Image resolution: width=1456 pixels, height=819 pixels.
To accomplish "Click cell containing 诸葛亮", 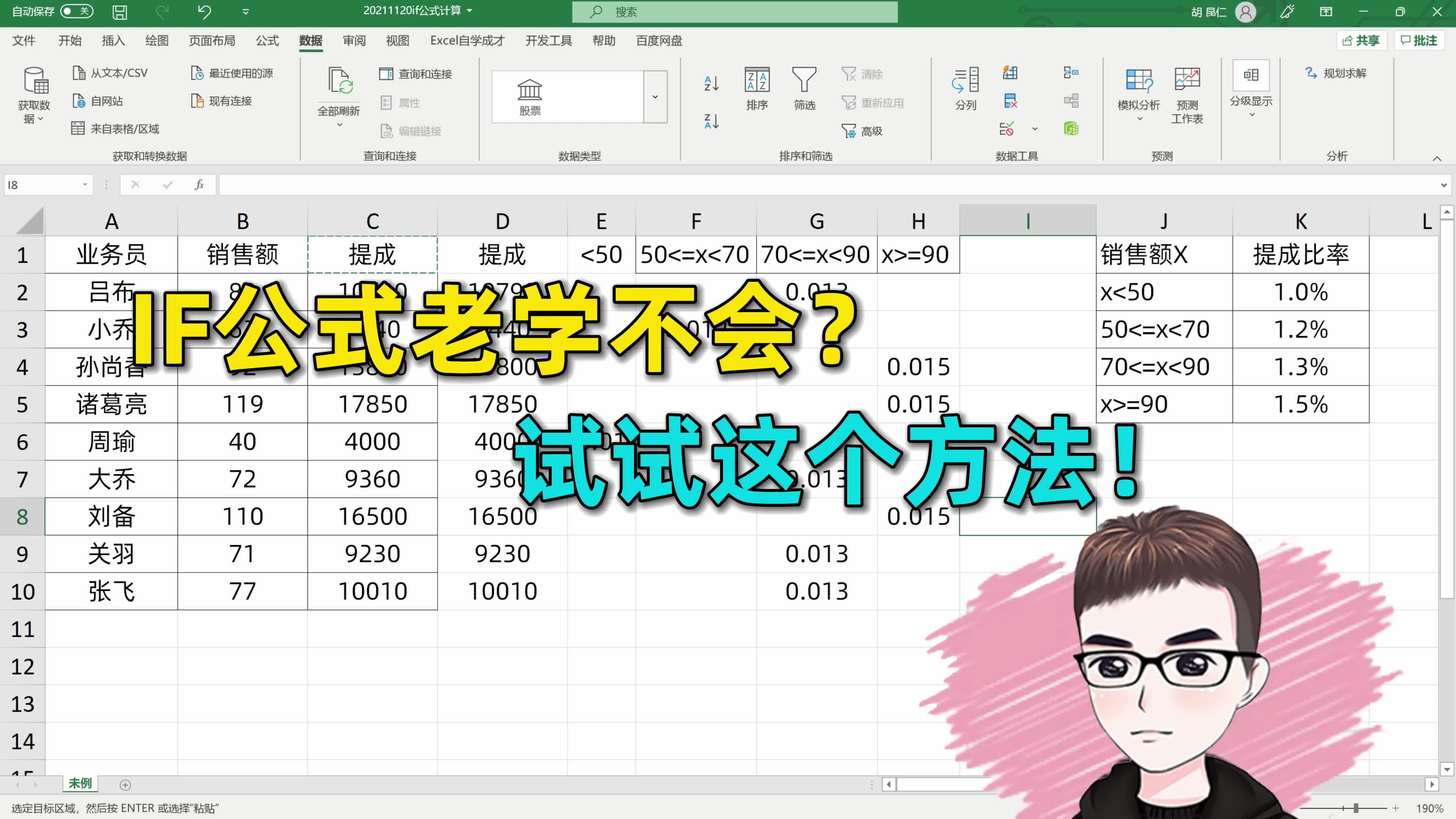I will 111,404.
